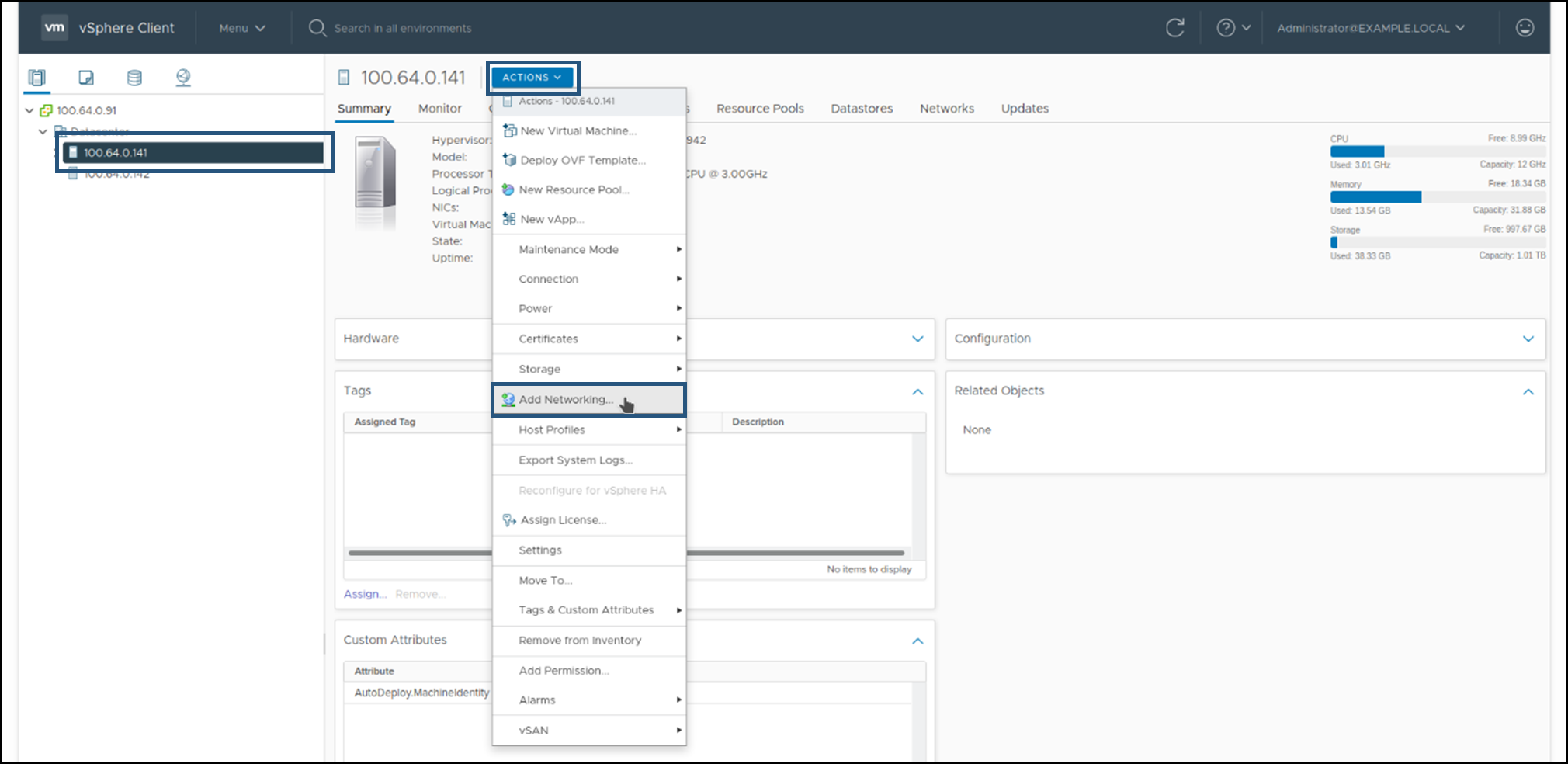Image resolution: width=1568 pixels, height=764 pixels.
Task: Expand Certificates submenu
Action: pyautogui.click(x=589, y=339)
